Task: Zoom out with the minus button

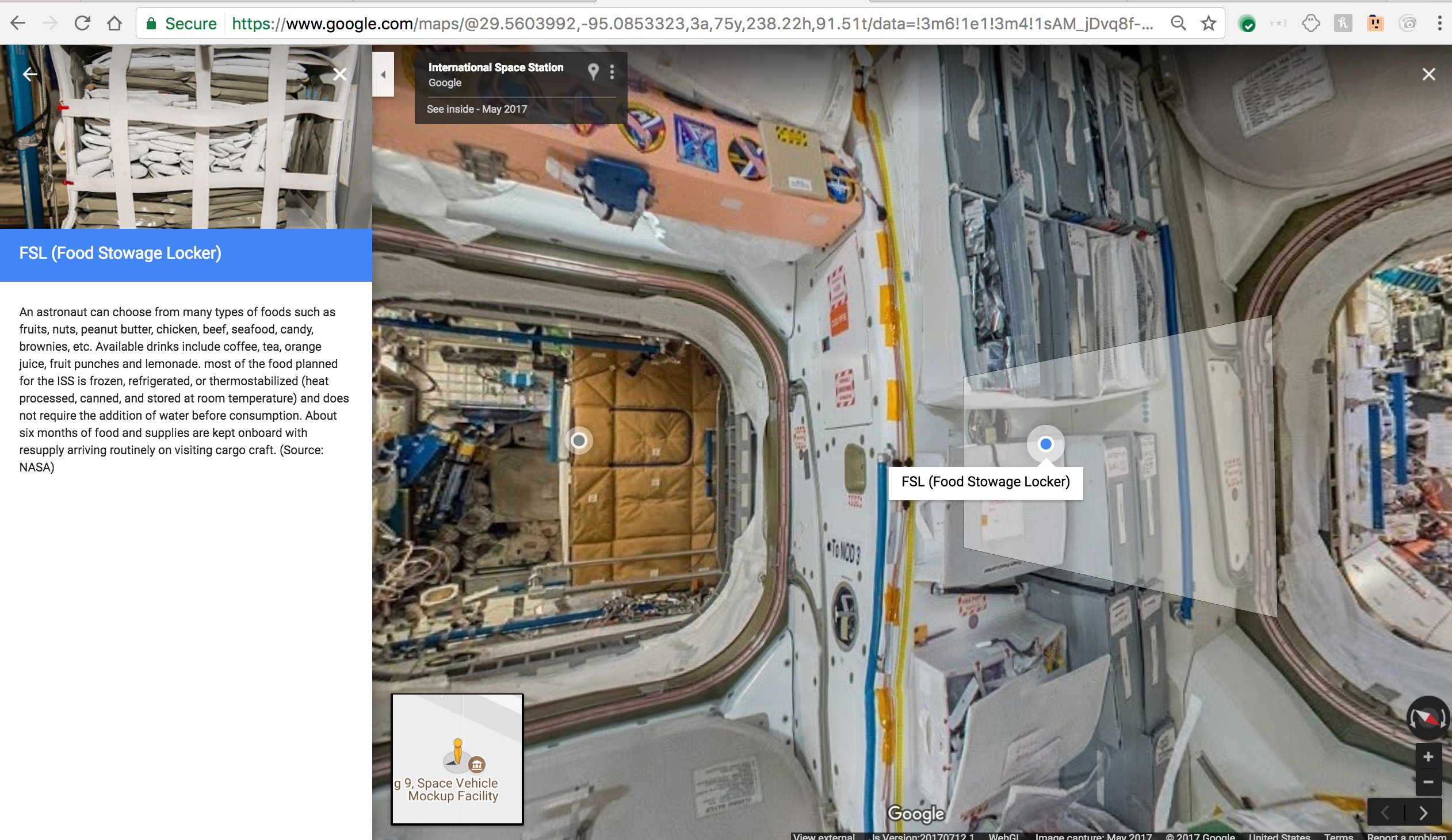Action: tap(1428, 782)
